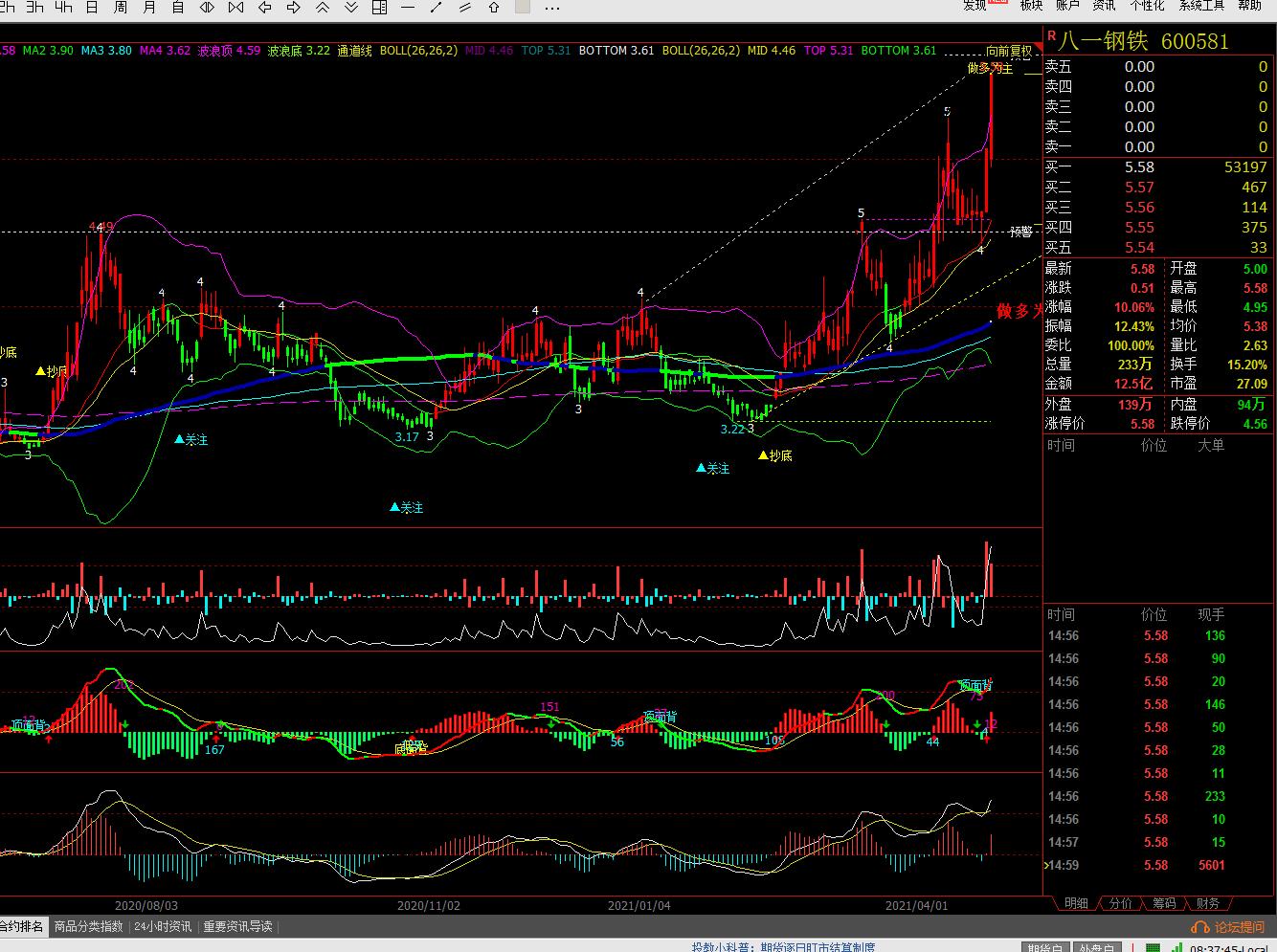Click the 大单 column header
Screen dimensions: 1277x952
pyautogui.click(x=1211, y=445)
